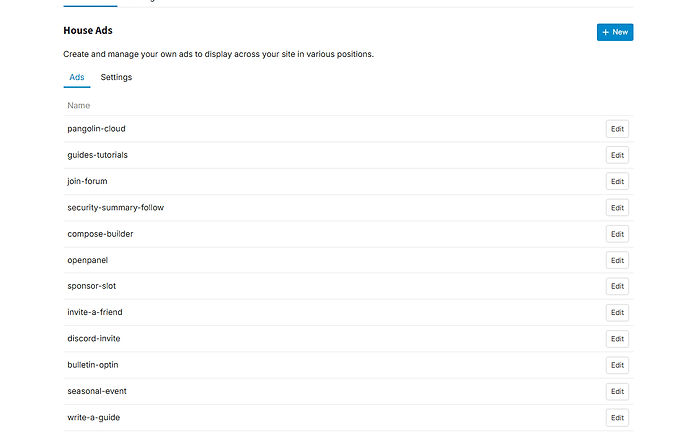690x447 pixels.
Task: Edit the pangolin-cloud ad
Action: (x=617, y=129)
